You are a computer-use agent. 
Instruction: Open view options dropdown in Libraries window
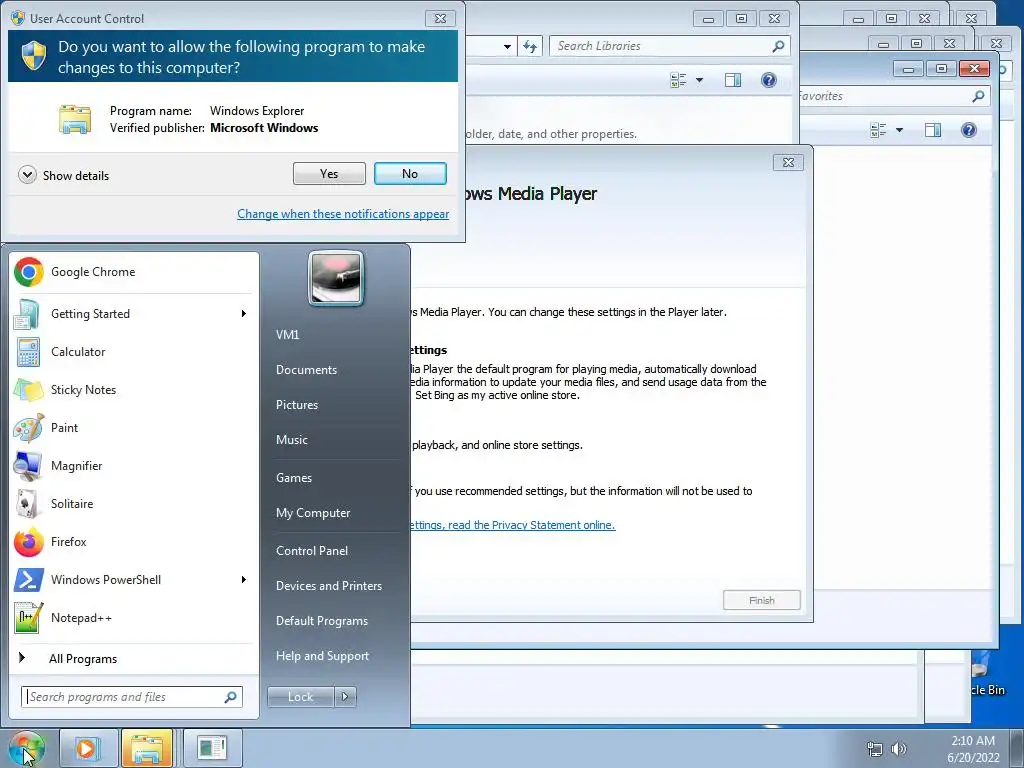[699, 80]
